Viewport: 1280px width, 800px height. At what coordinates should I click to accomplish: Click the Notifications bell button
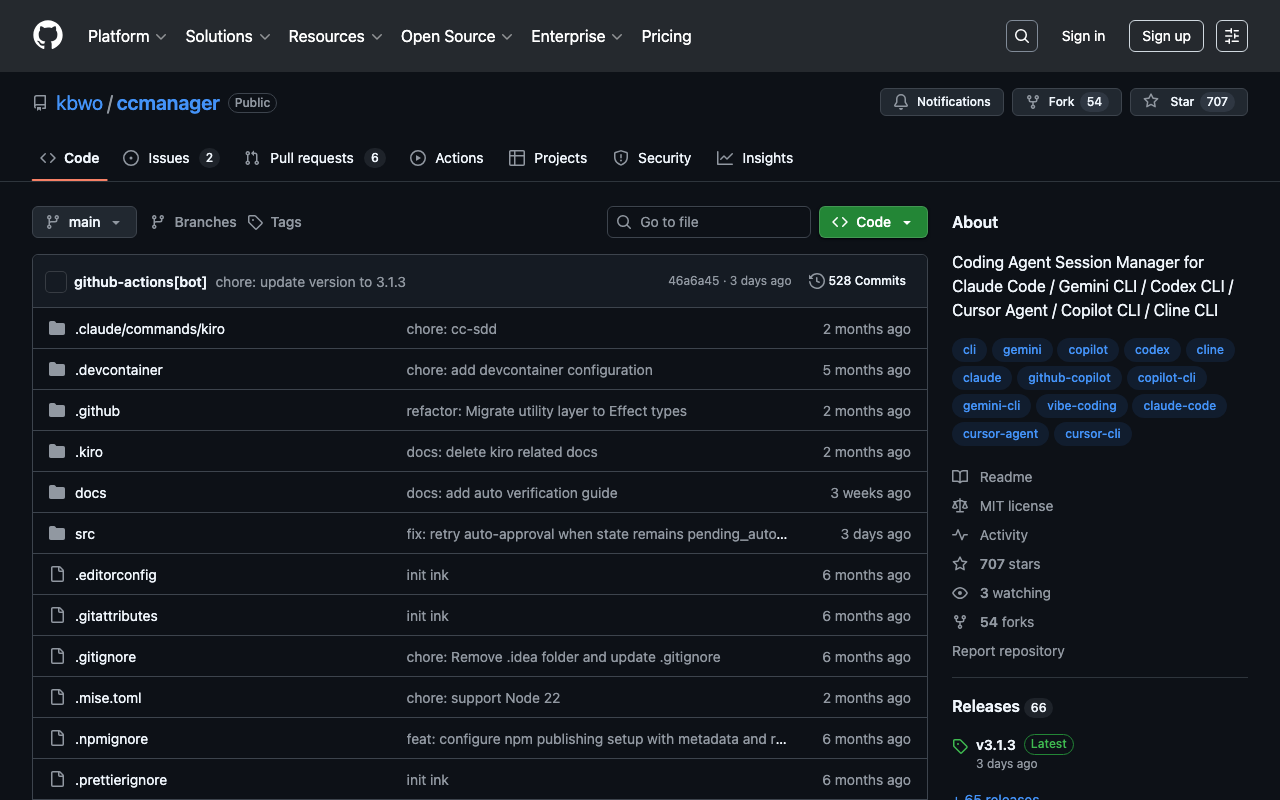pos(941,102)
